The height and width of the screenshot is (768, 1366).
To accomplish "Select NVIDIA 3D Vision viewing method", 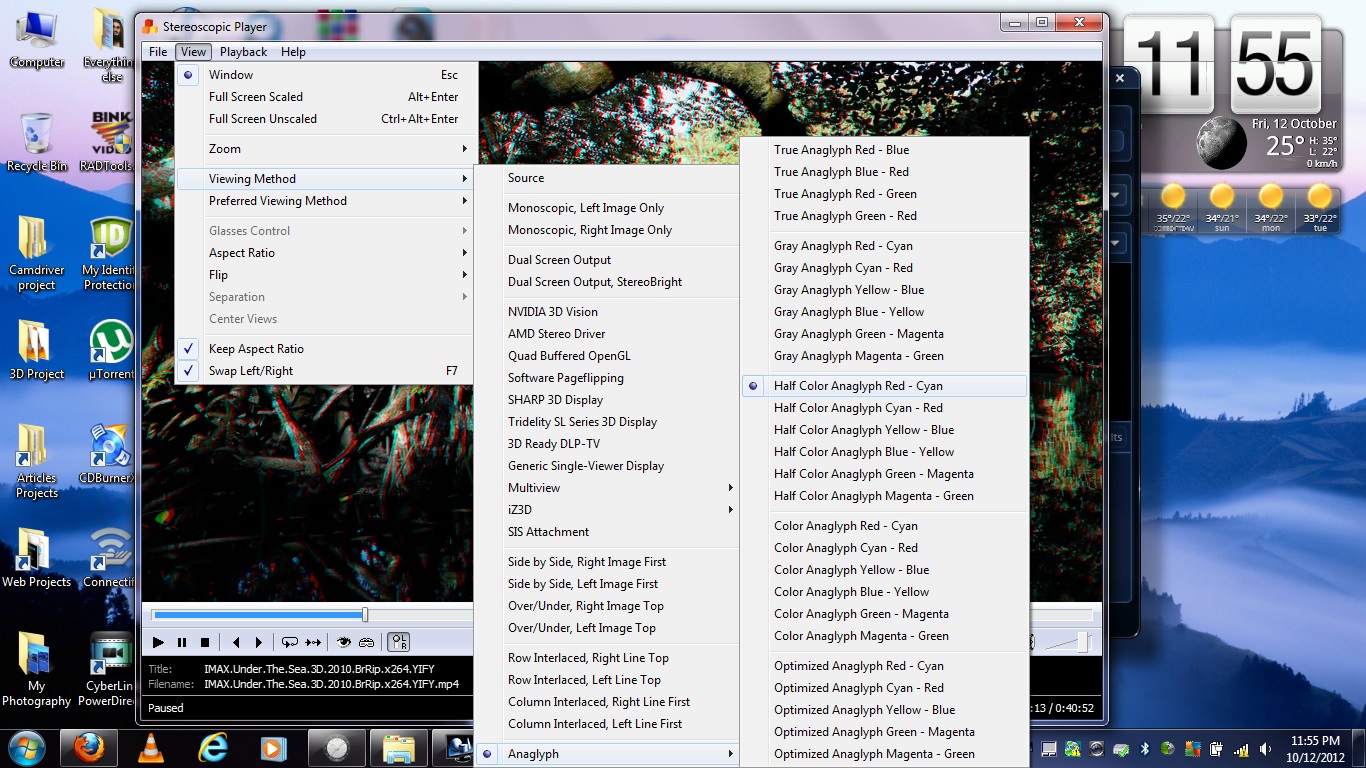I will click(x=607, y=312).
